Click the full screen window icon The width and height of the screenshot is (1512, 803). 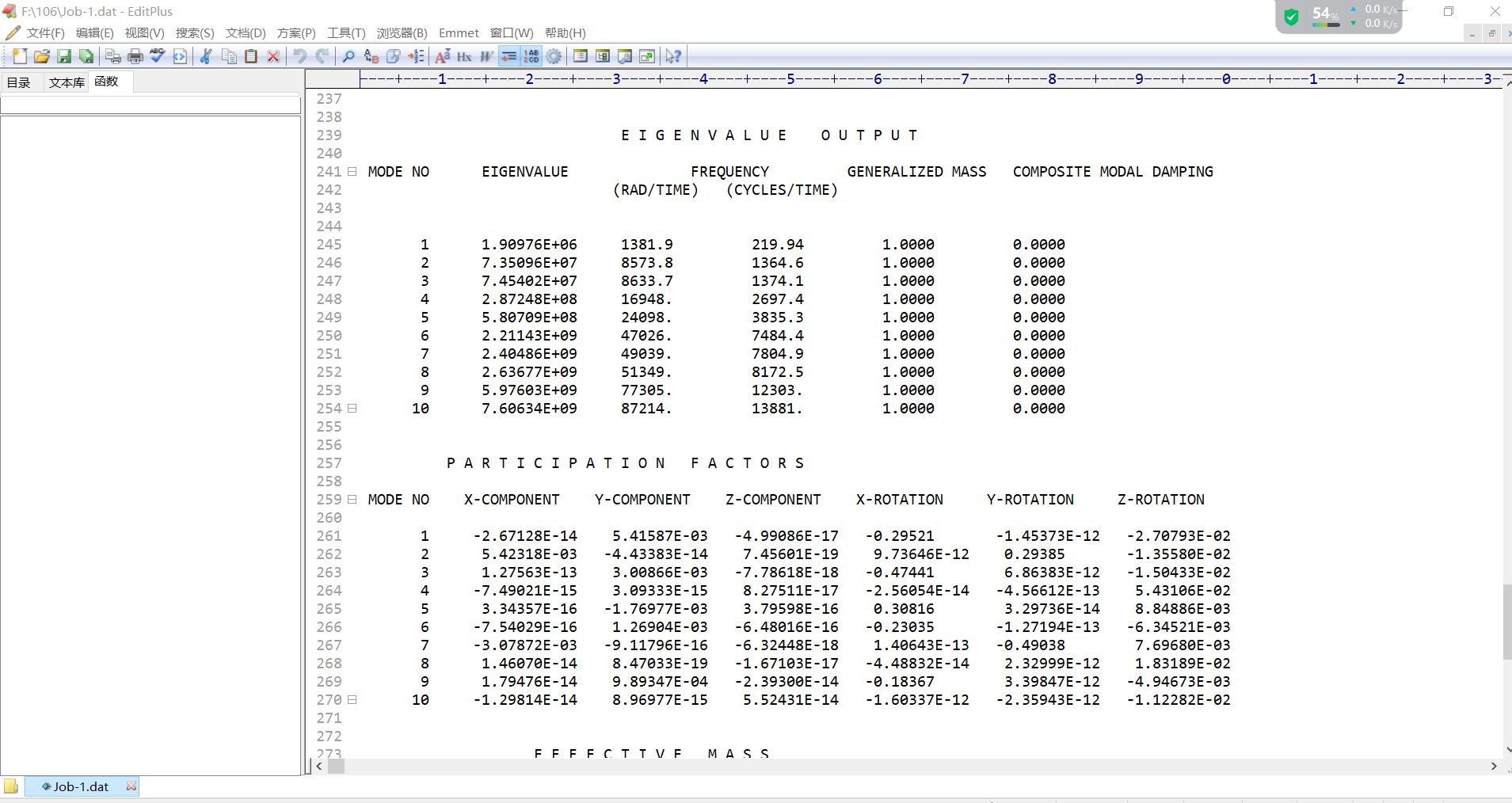[647, 56]
